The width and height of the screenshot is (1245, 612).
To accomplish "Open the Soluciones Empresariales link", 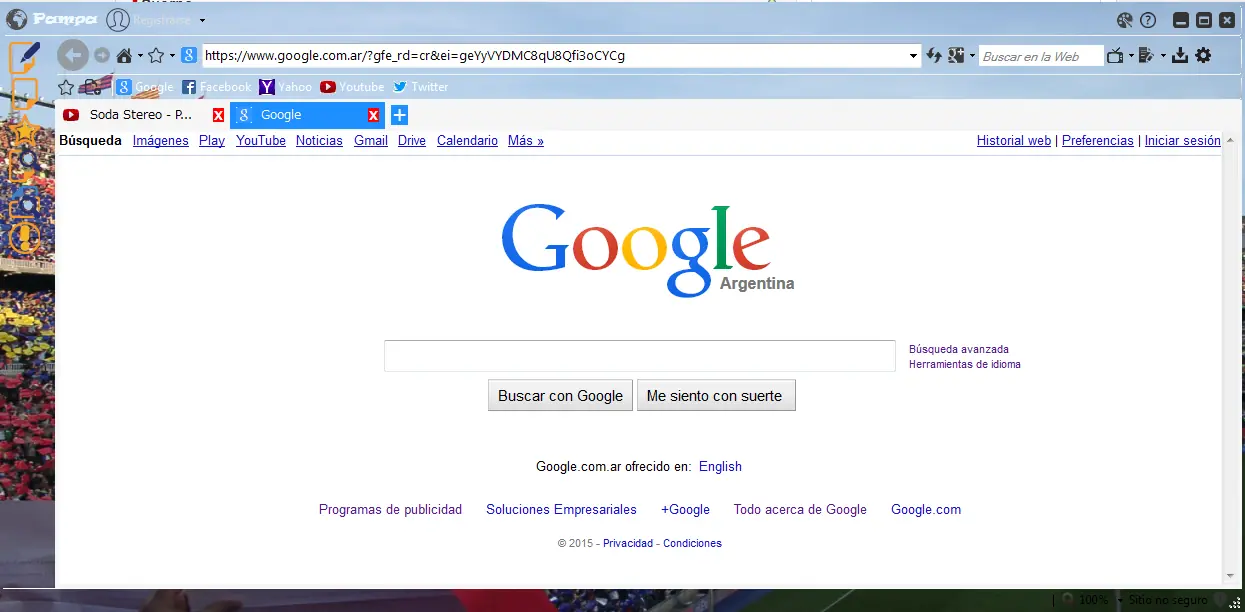I will pyautogui.click(x=561, y=509).
